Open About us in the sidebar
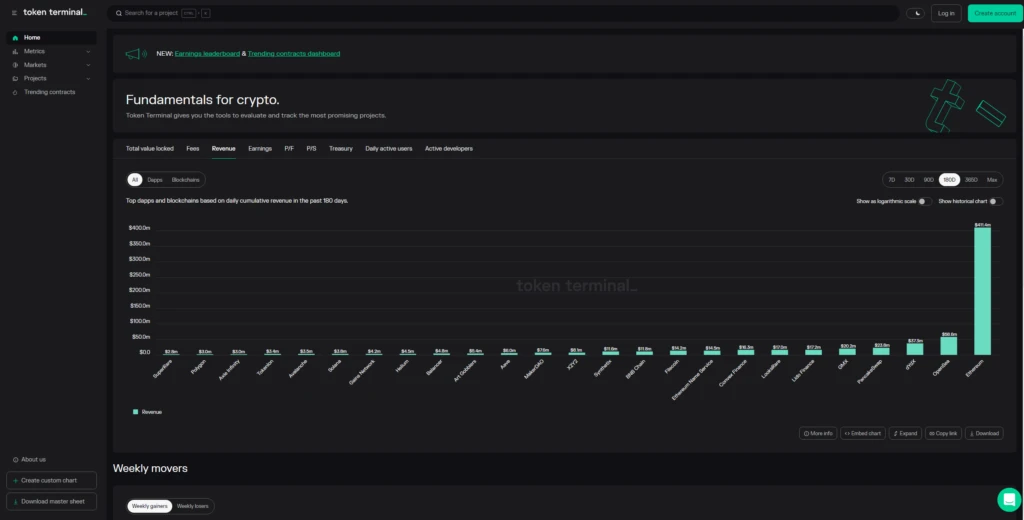Image resolution: width=1024 pixels, height=520 pixels. pos(29,459)
